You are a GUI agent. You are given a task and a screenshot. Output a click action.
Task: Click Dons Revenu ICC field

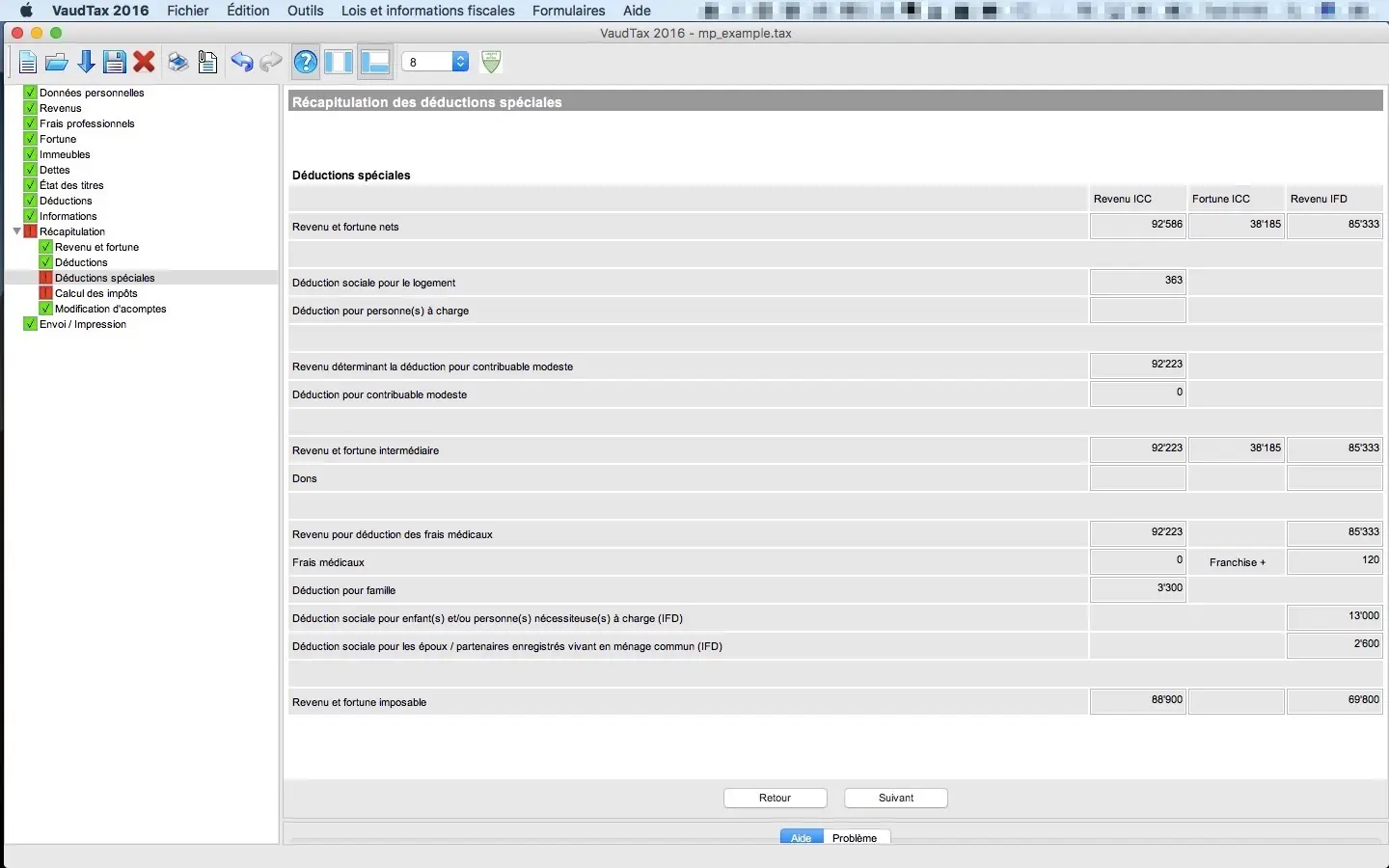pyautogui.click(x=1138, y=477)
